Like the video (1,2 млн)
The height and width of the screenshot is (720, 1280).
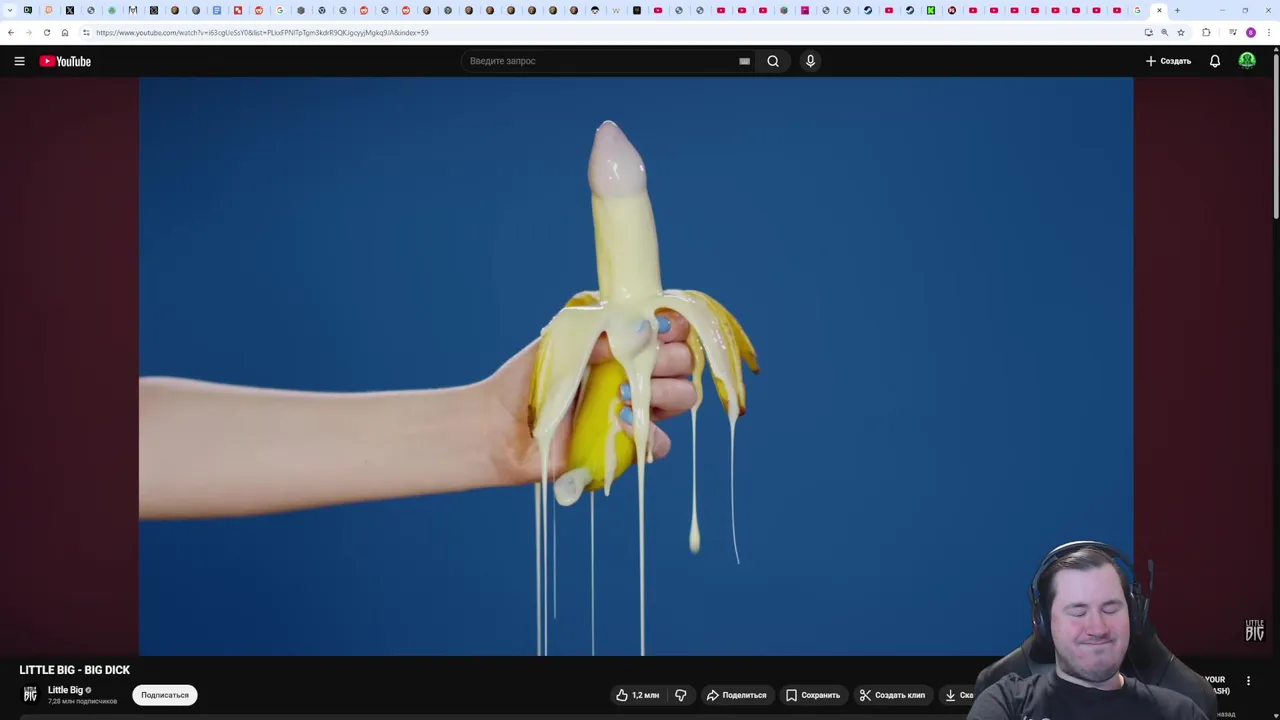click(638, 695)
